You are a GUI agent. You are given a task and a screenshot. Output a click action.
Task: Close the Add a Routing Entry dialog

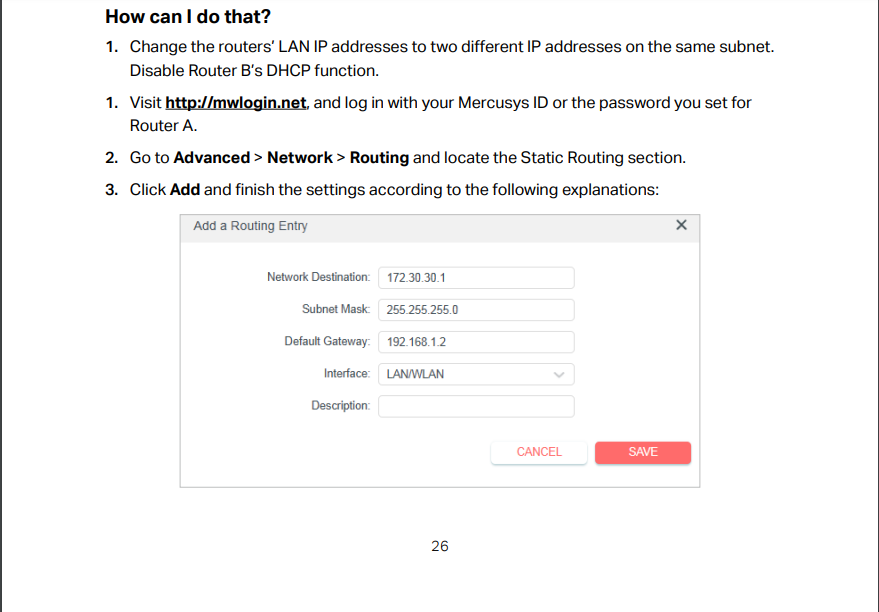click(x=681, y=225)
